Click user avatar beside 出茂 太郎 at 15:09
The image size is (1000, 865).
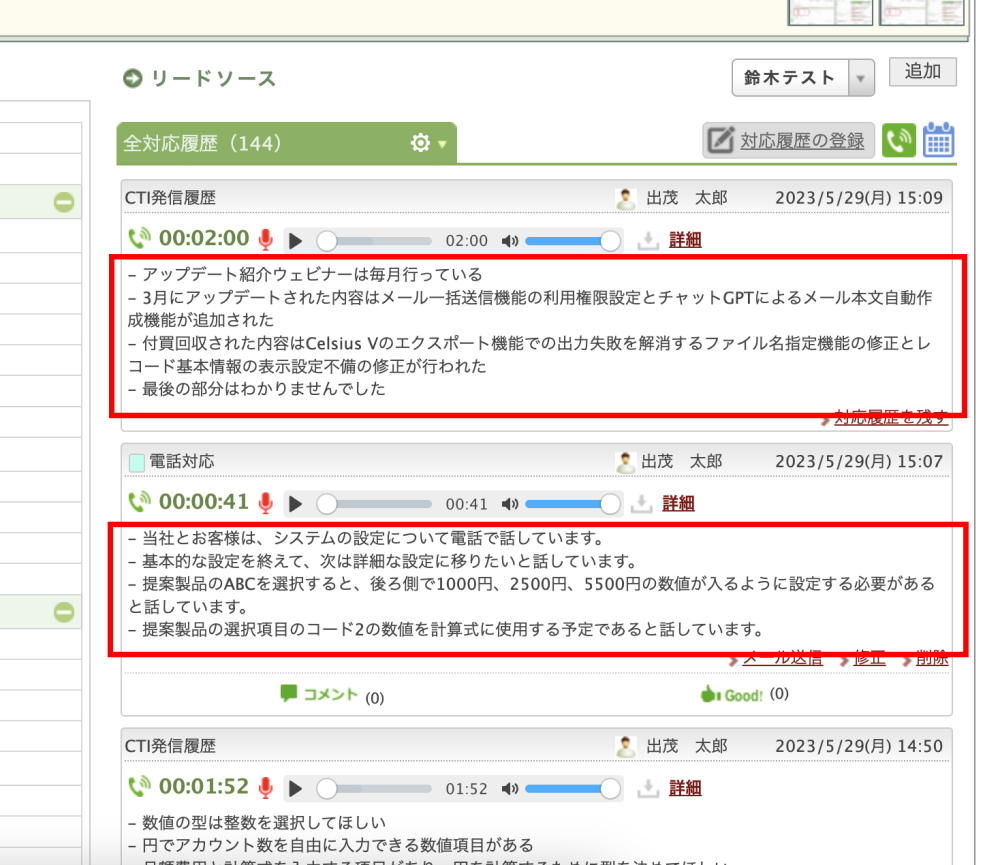coord(626,198)
